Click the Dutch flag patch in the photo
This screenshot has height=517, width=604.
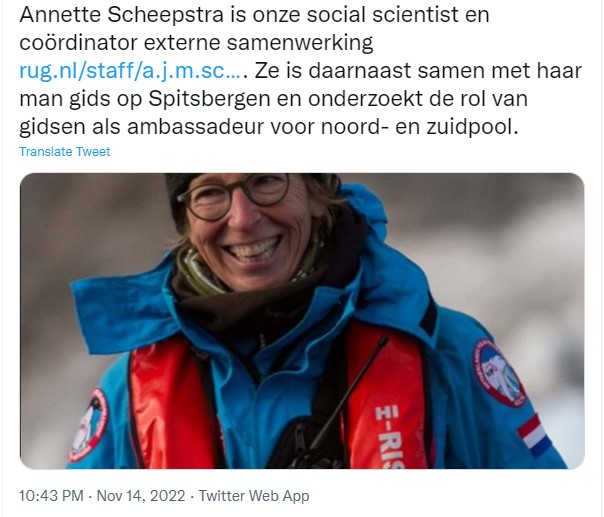(x=535, y=435)
